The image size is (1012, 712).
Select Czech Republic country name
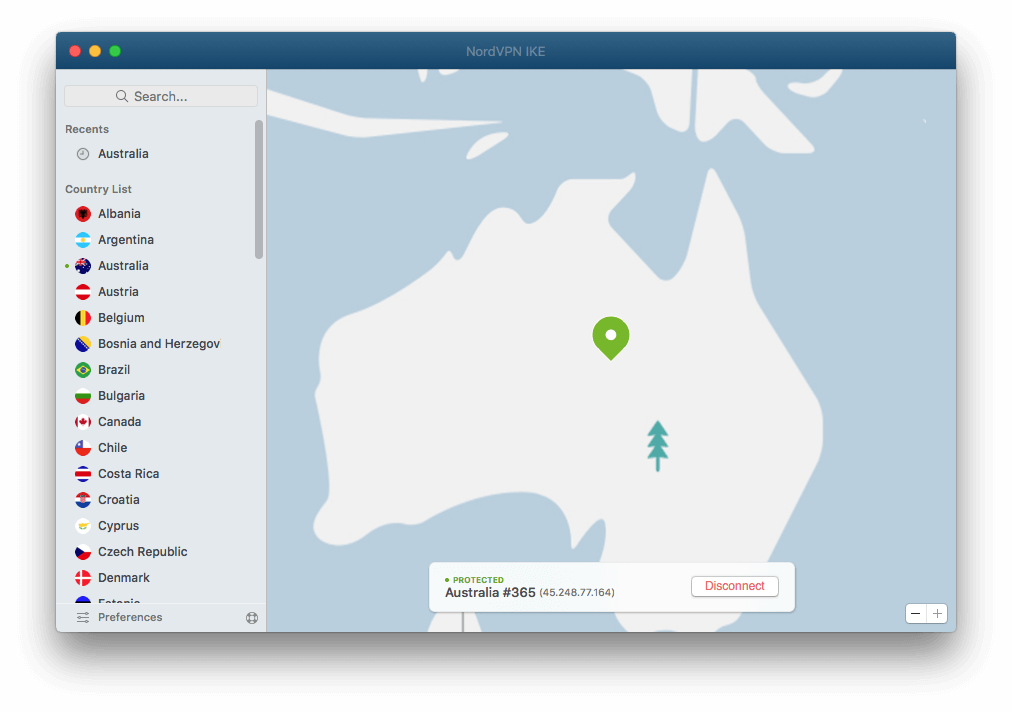click(x=143, y=552)
